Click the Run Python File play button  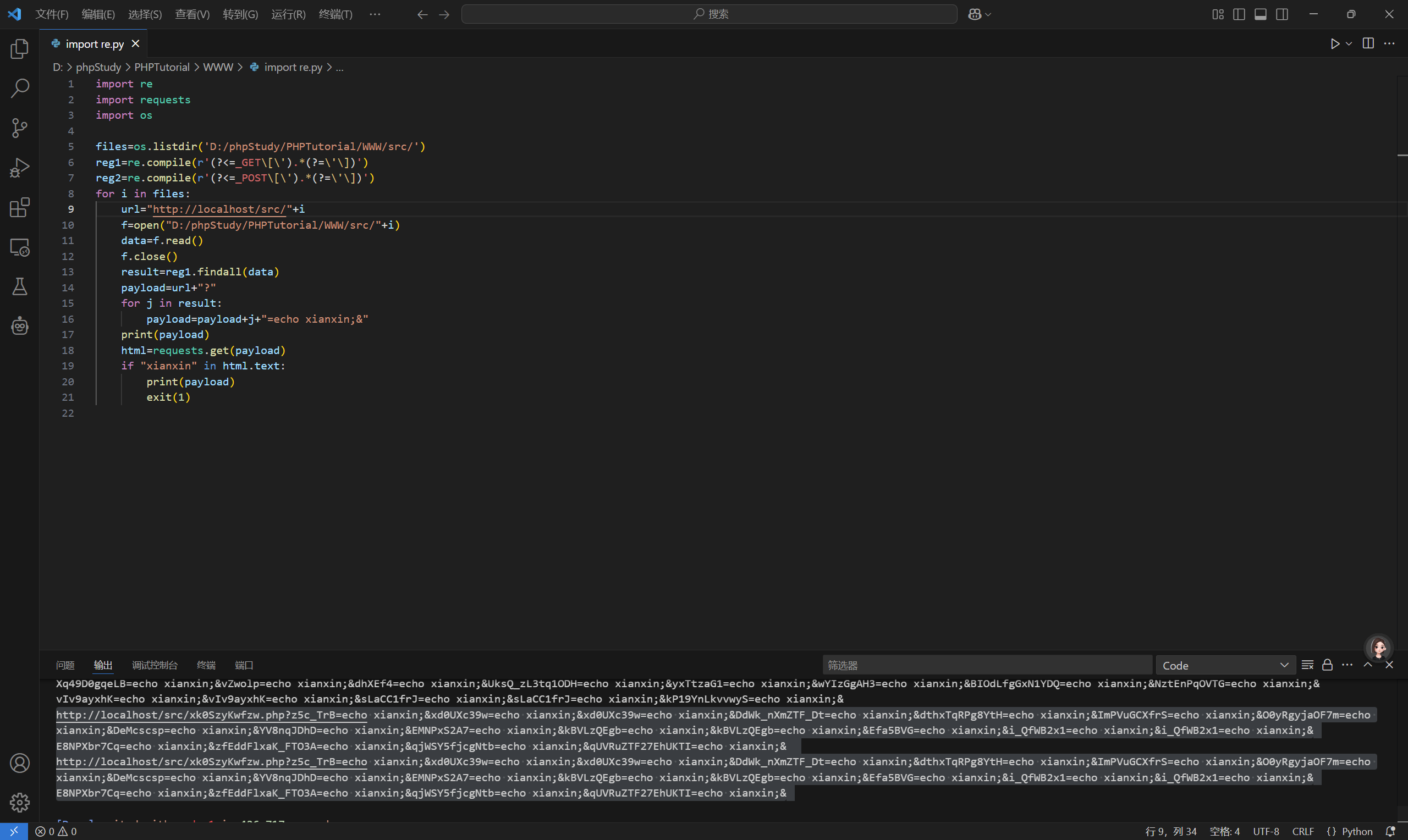click(x=1334, y=43)
